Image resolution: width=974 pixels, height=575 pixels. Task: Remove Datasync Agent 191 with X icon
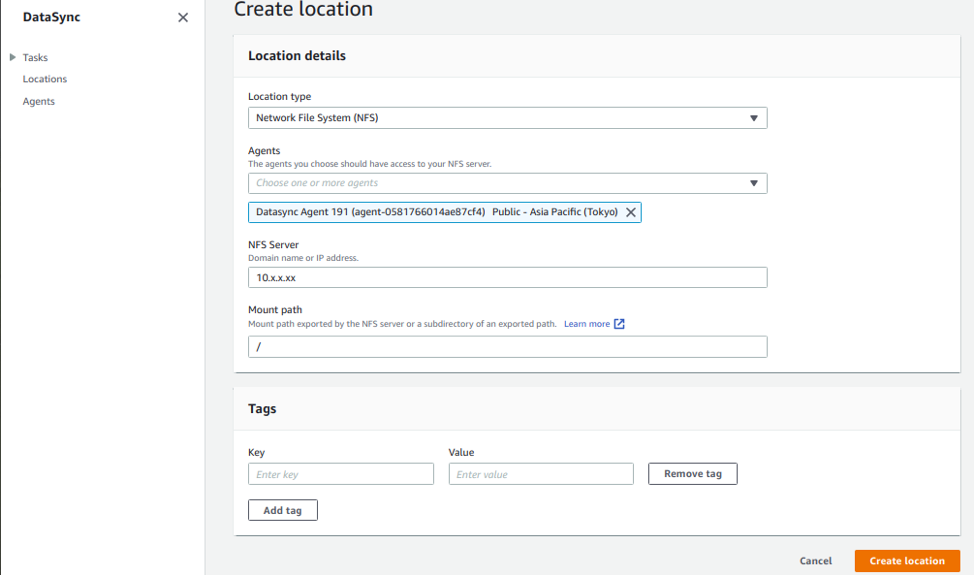[631, 212]
